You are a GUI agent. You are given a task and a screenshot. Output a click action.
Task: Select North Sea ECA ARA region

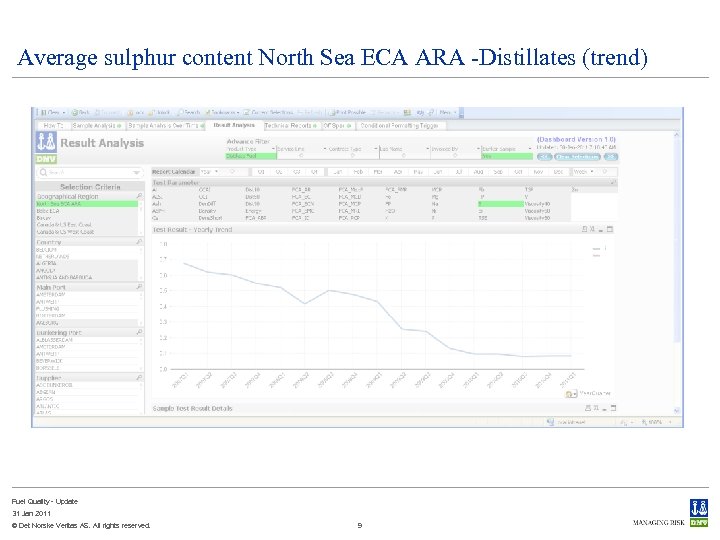[87, 204]
